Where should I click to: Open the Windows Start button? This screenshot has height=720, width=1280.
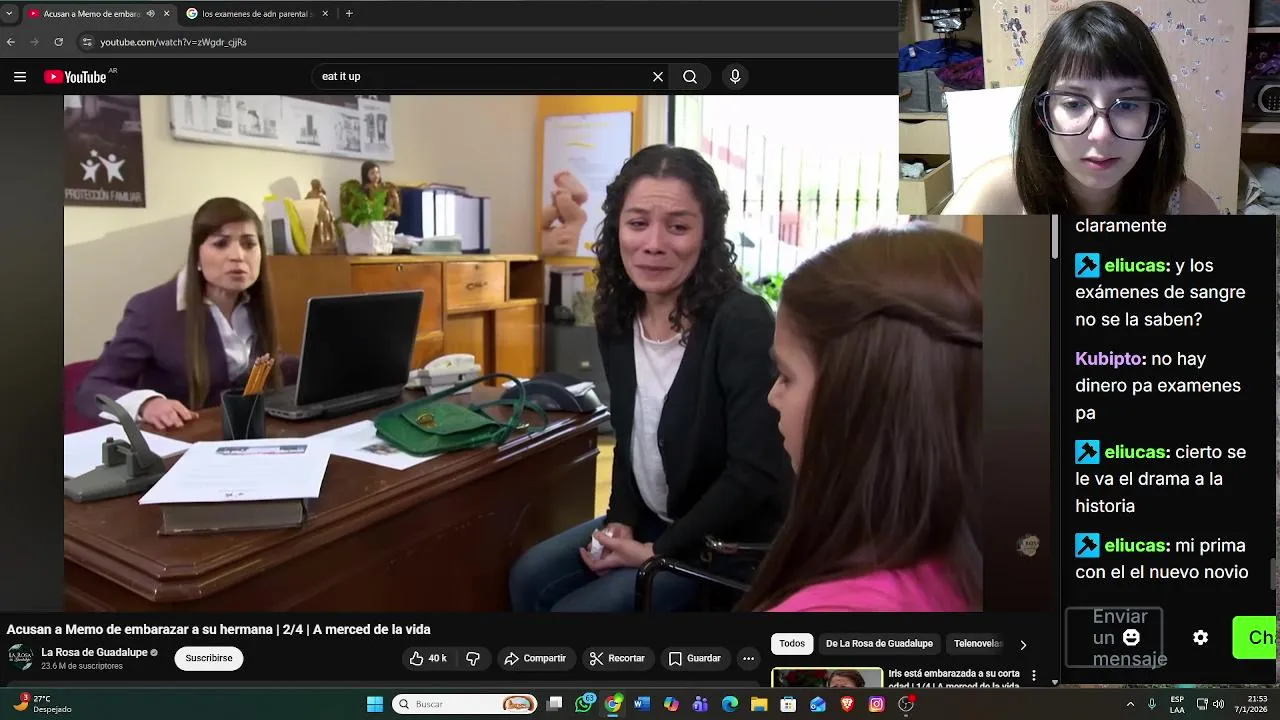[375, 704]
